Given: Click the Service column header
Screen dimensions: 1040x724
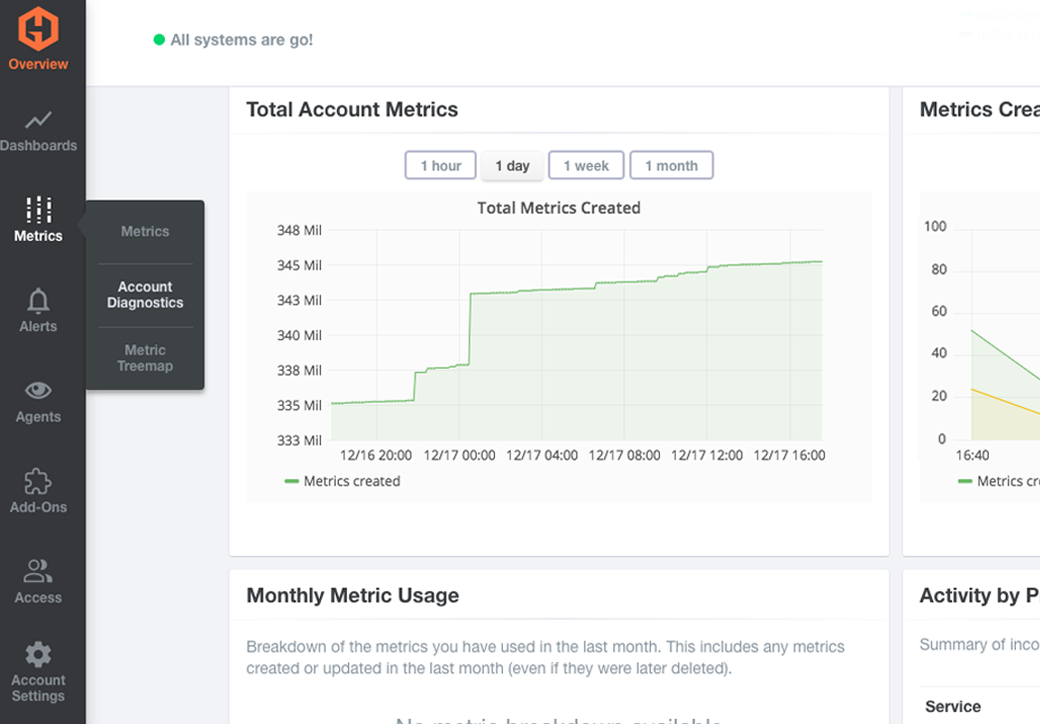Looking at the screenshot, I should pos(952,706).
